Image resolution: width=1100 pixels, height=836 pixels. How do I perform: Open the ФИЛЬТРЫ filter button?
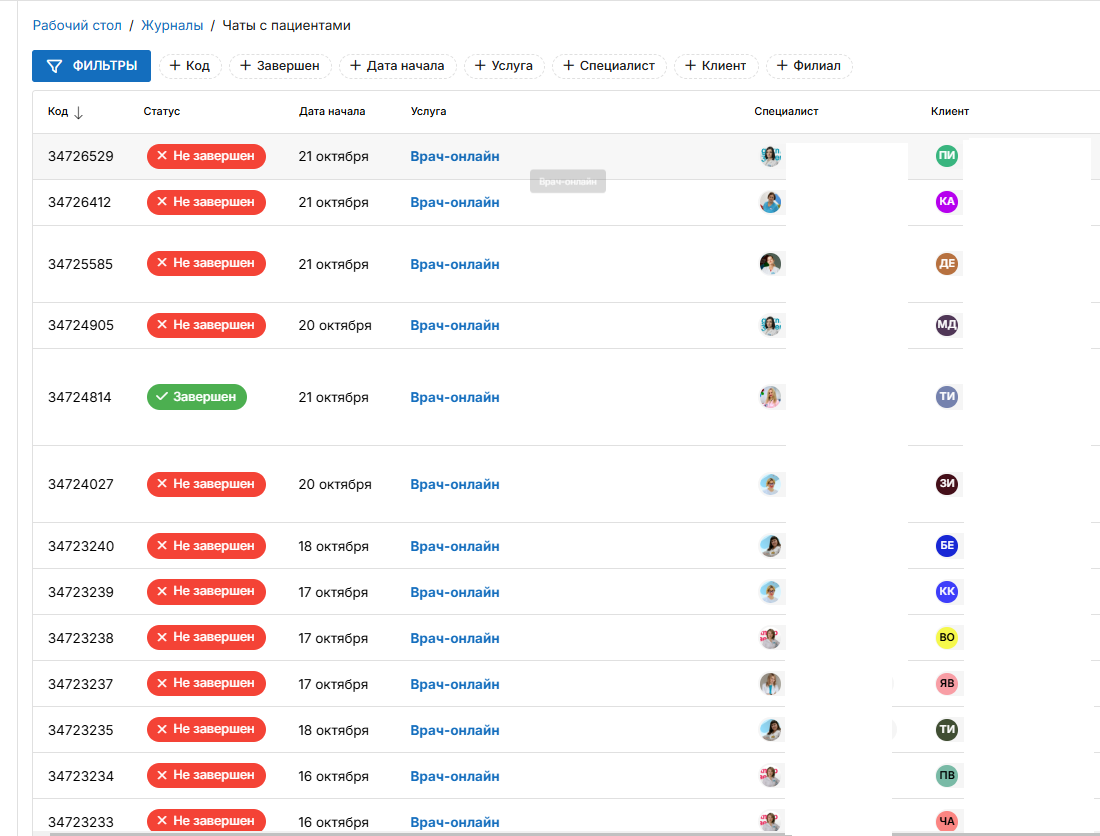(91, 66)
